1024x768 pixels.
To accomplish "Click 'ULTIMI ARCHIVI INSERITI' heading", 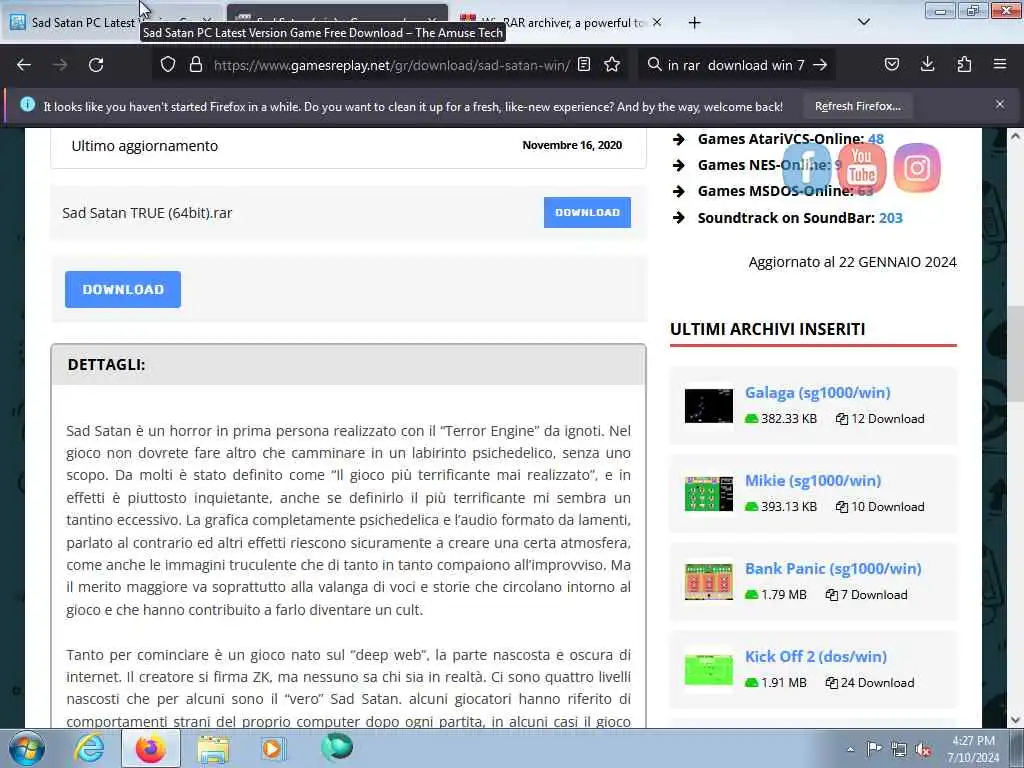I will (767, 329).
